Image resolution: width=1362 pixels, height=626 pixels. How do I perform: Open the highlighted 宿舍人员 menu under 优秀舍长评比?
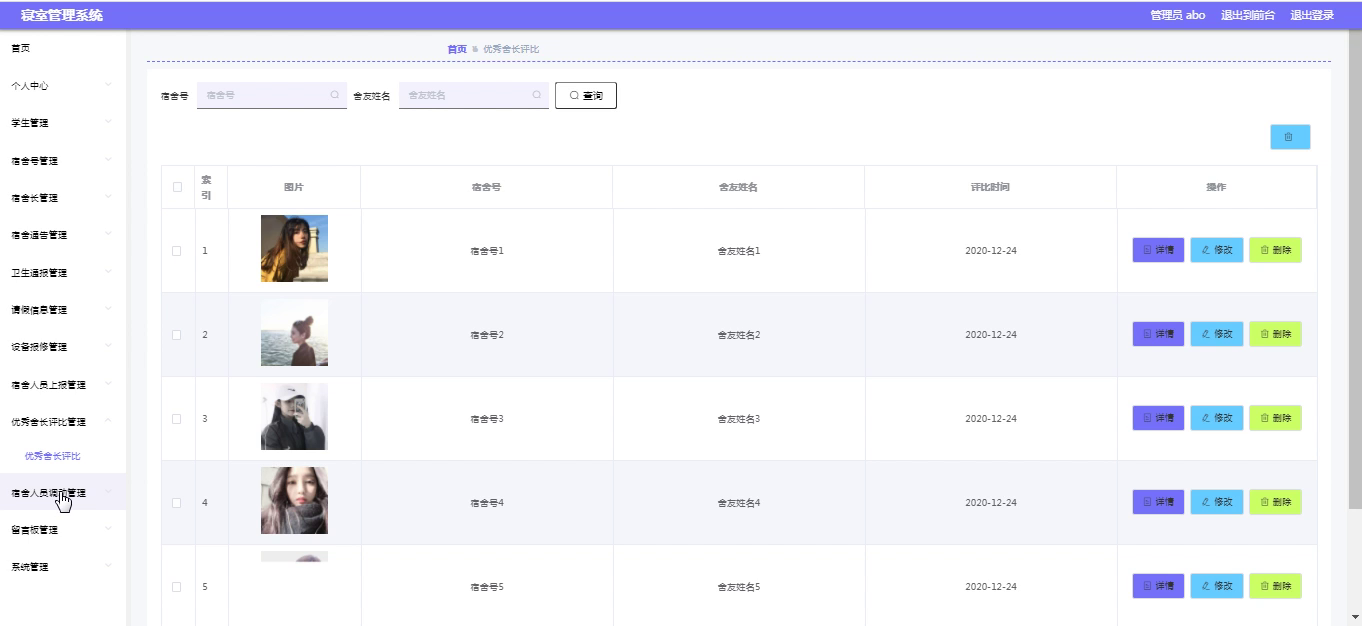(x=63, y=492)
